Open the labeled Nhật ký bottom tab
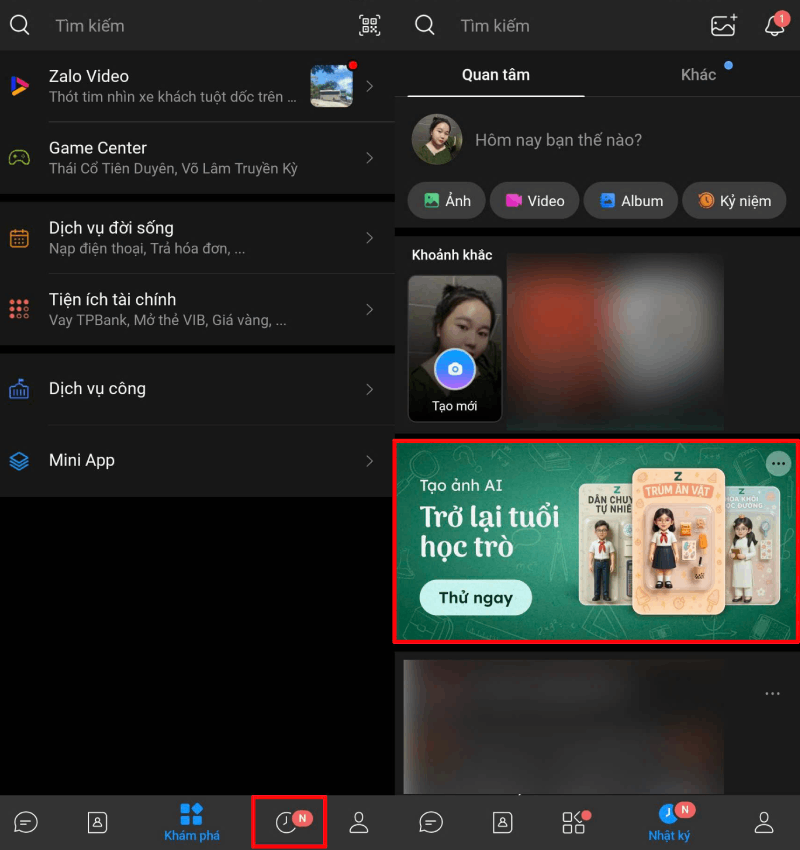This screenshot has height=850, width=800. point(669,823)
